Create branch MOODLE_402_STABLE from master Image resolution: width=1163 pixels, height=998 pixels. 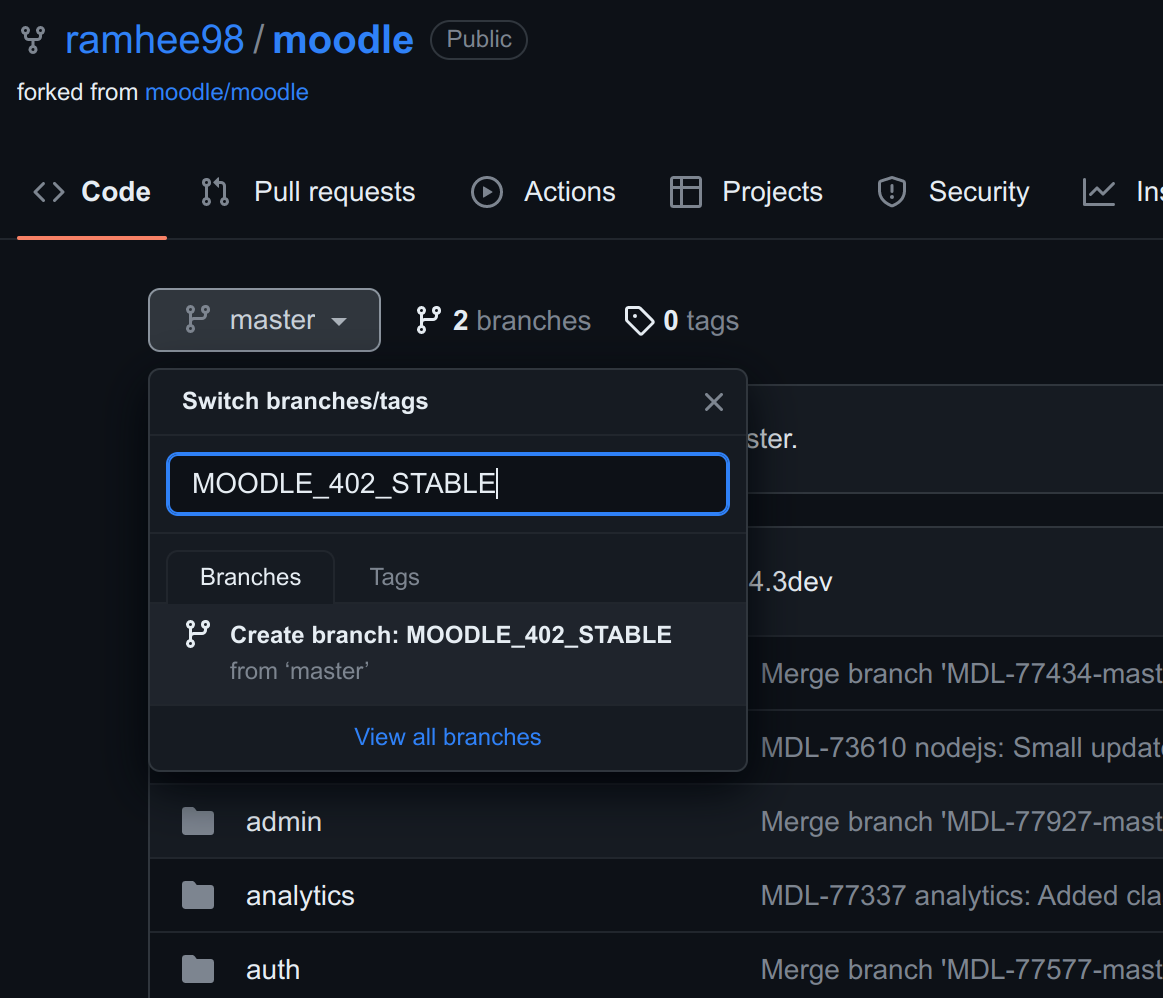click(x=447, y=650)
